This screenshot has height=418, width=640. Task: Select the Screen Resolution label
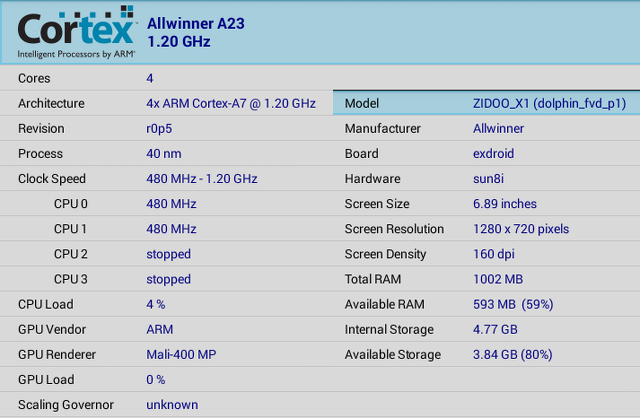(x=394, y=229)
